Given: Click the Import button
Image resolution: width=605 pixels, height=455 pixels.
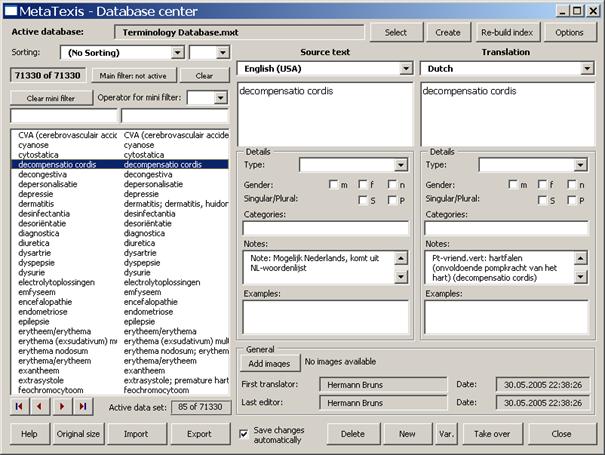Looking at the screenshot, I should tap(136, 434).
